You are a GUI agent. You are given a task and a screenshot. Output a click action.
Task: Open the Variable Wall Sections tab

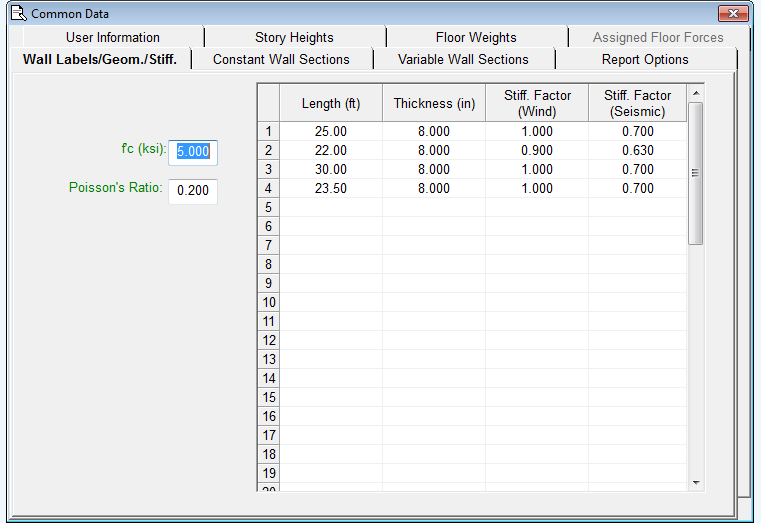(x=463, y=59)
